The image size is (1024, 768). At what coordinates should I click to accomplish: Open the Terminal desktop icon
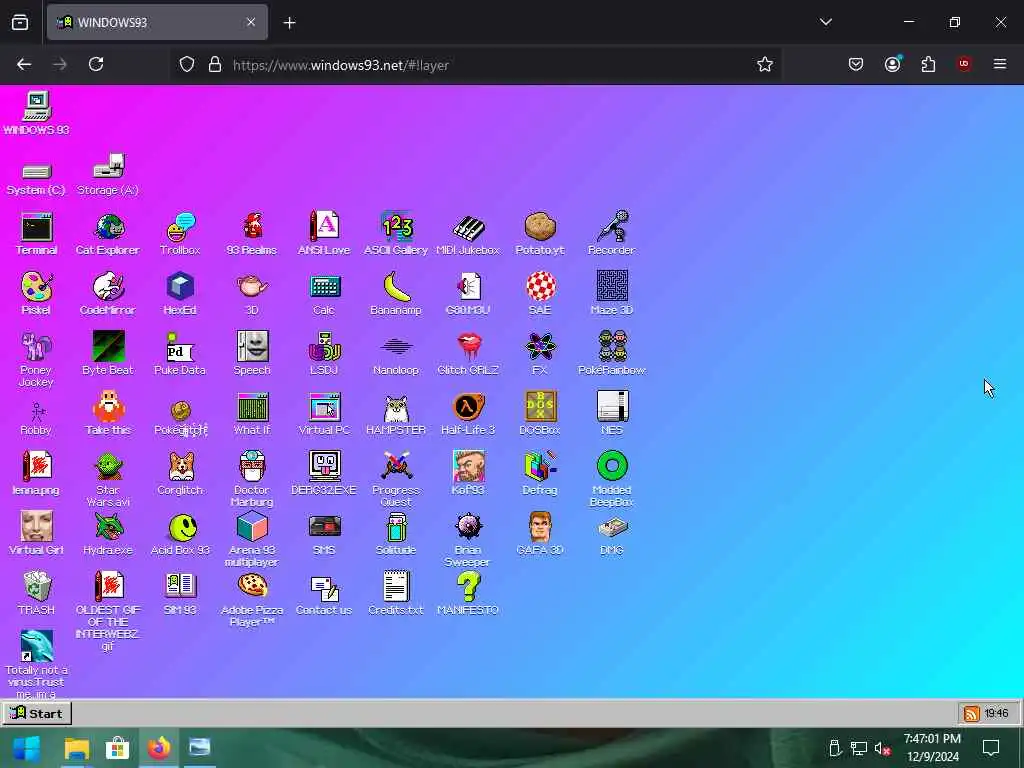[x=37, y=227]
